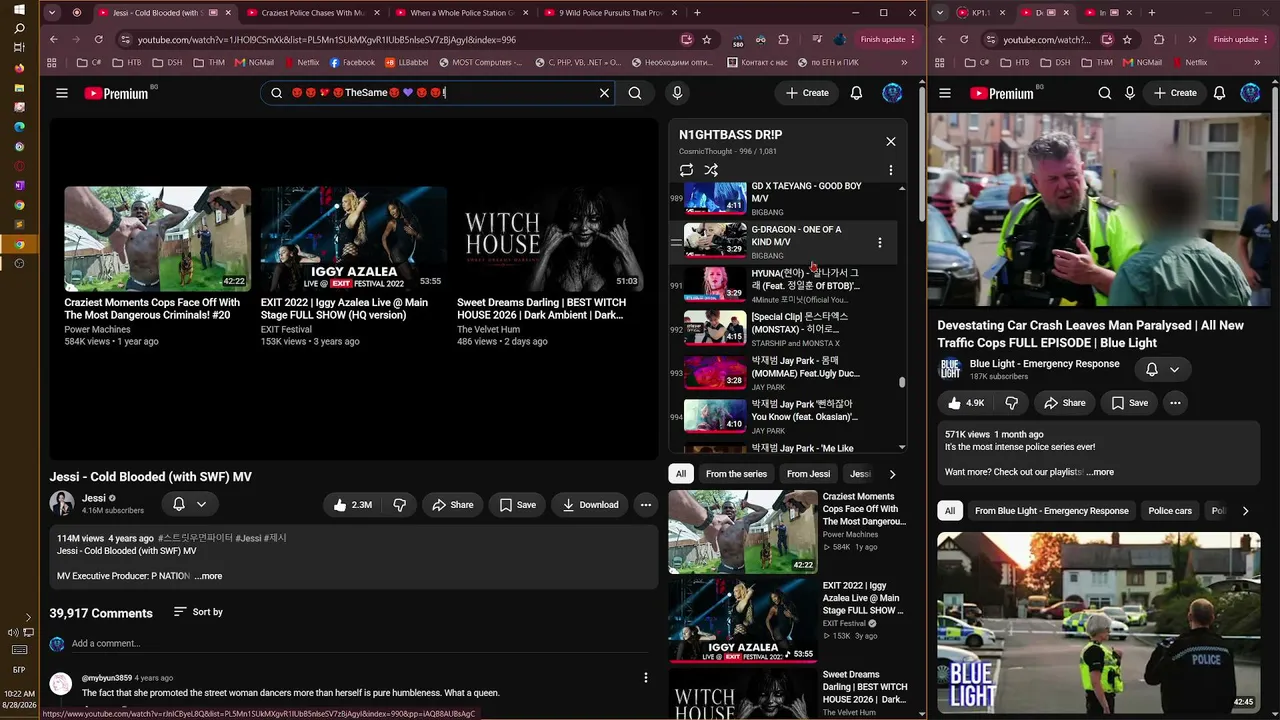Open Jessi channel avatar

pyautogui.click(x=62, y=504)
